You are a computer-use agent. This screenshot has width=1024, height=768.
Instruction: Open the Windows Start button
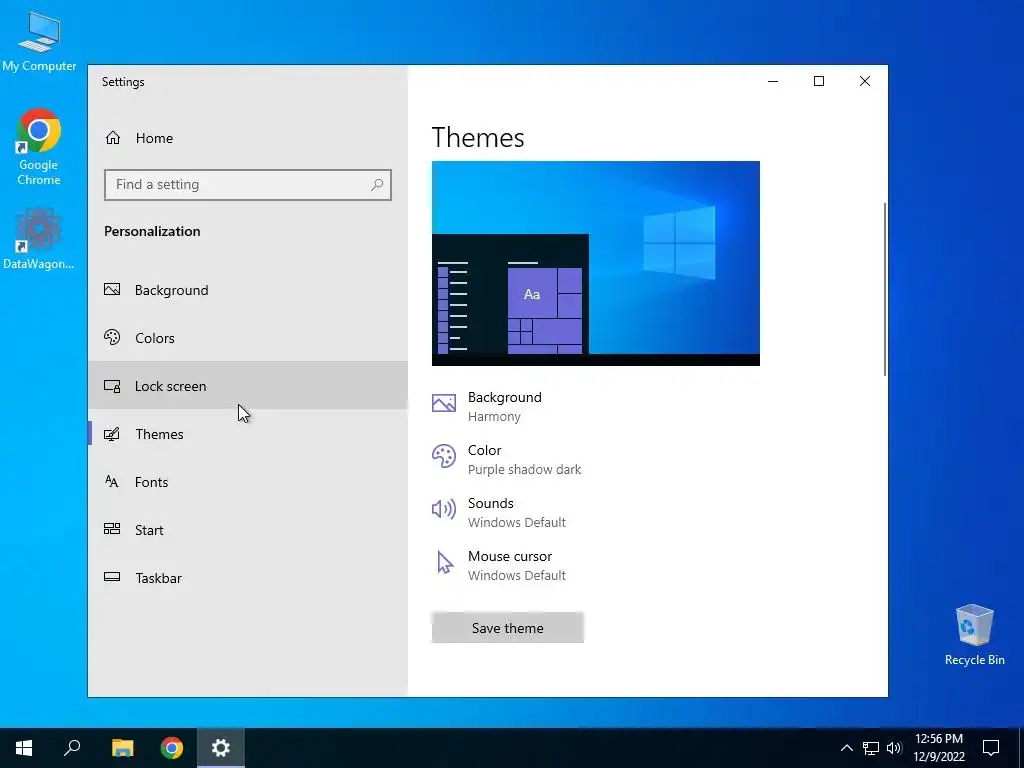24,748
